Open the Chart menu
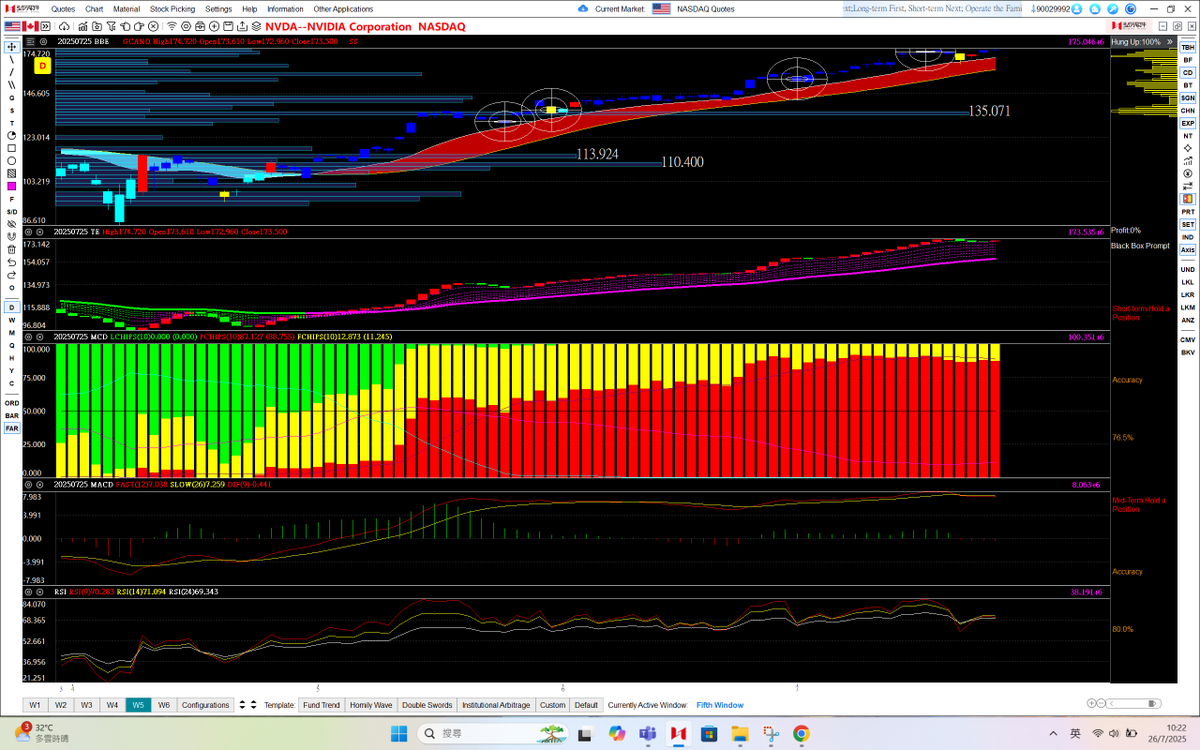 point(94,8)
